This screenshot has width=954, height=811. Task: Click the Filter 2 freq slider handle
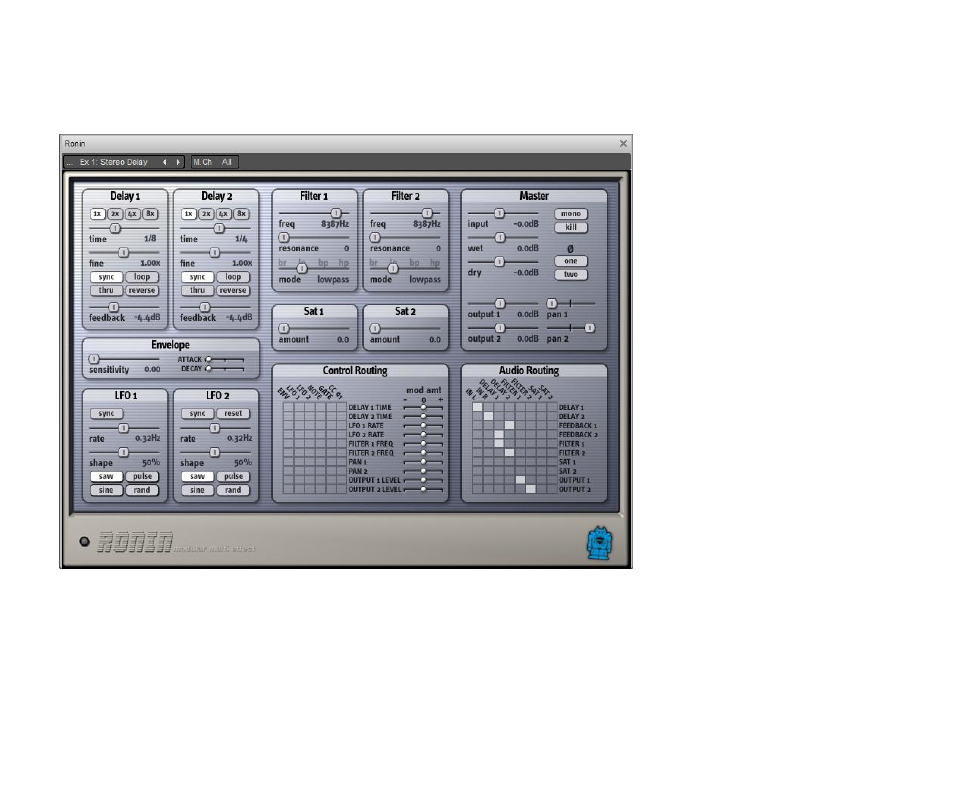(427, 213)
